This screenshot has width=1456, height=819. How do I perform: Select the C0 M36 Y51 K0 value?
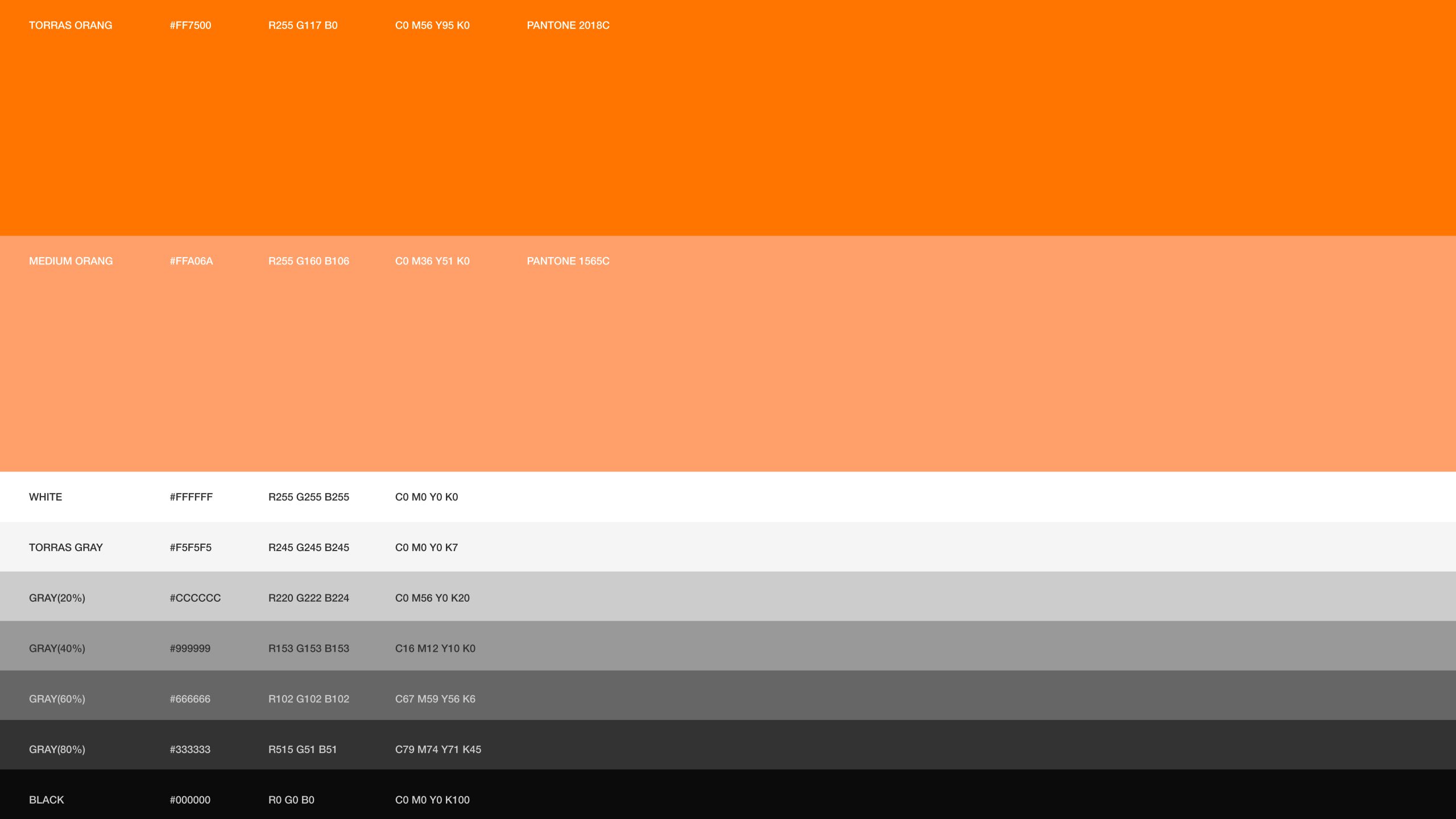pyautogui.click(x=432, y=261)
